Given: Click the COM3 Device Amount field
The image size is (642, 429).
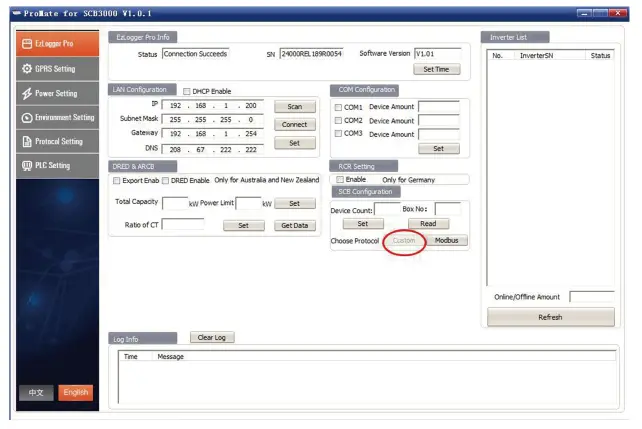Looking at the screenshot, I should pos(439,134).
